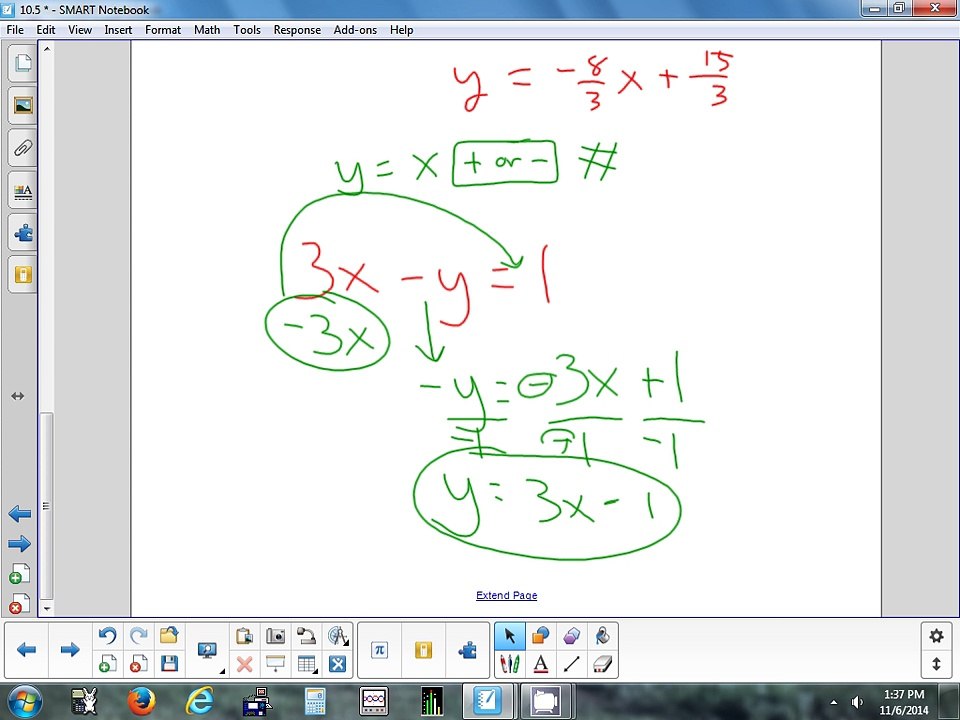Screen dimensions: 960x720
Task: Open the Properties sidebar tab
Action: (23, 190)
